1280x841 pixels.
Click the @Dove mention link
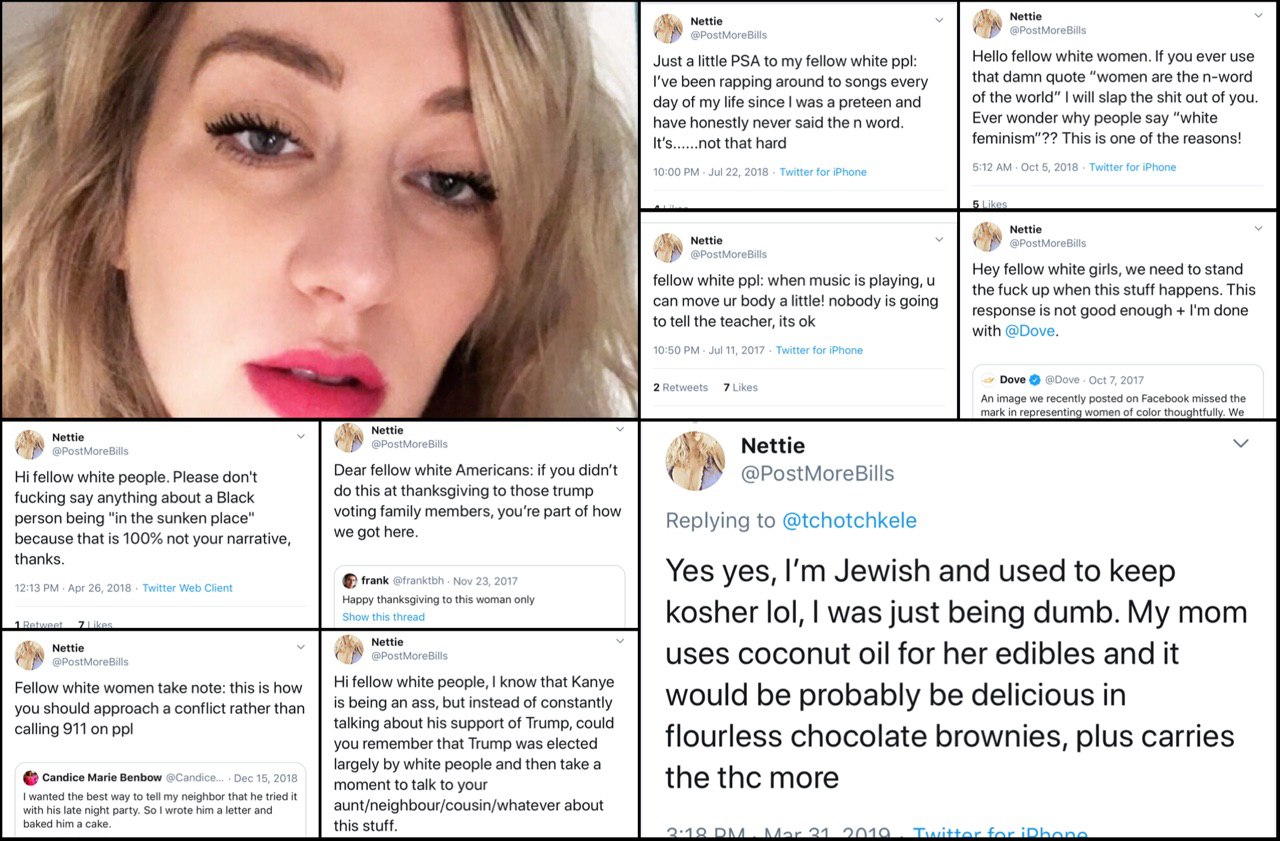click(1031, 331)
